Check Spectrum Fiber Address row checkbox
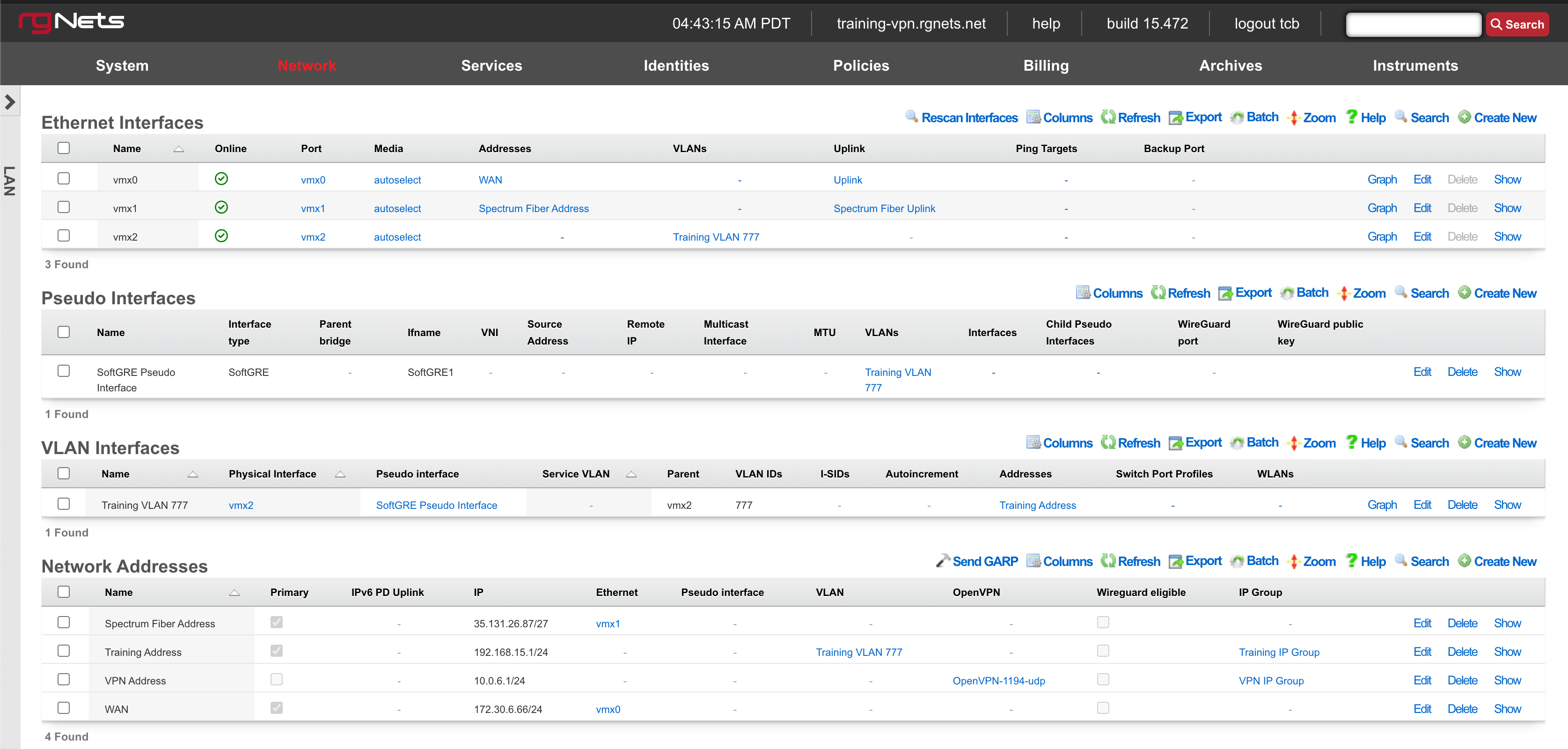1568x749 pixels. click(x=63, y=622)
